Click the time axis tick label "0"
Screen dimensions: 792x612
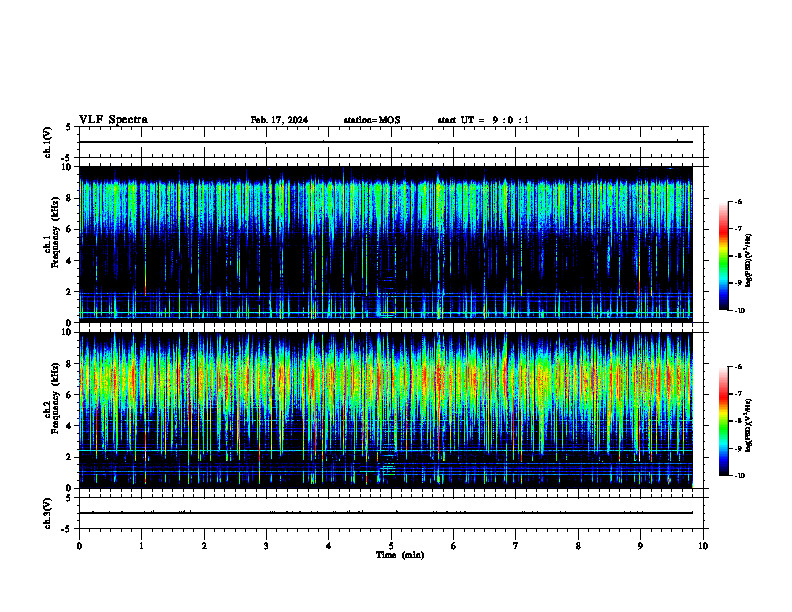[79, 546]
